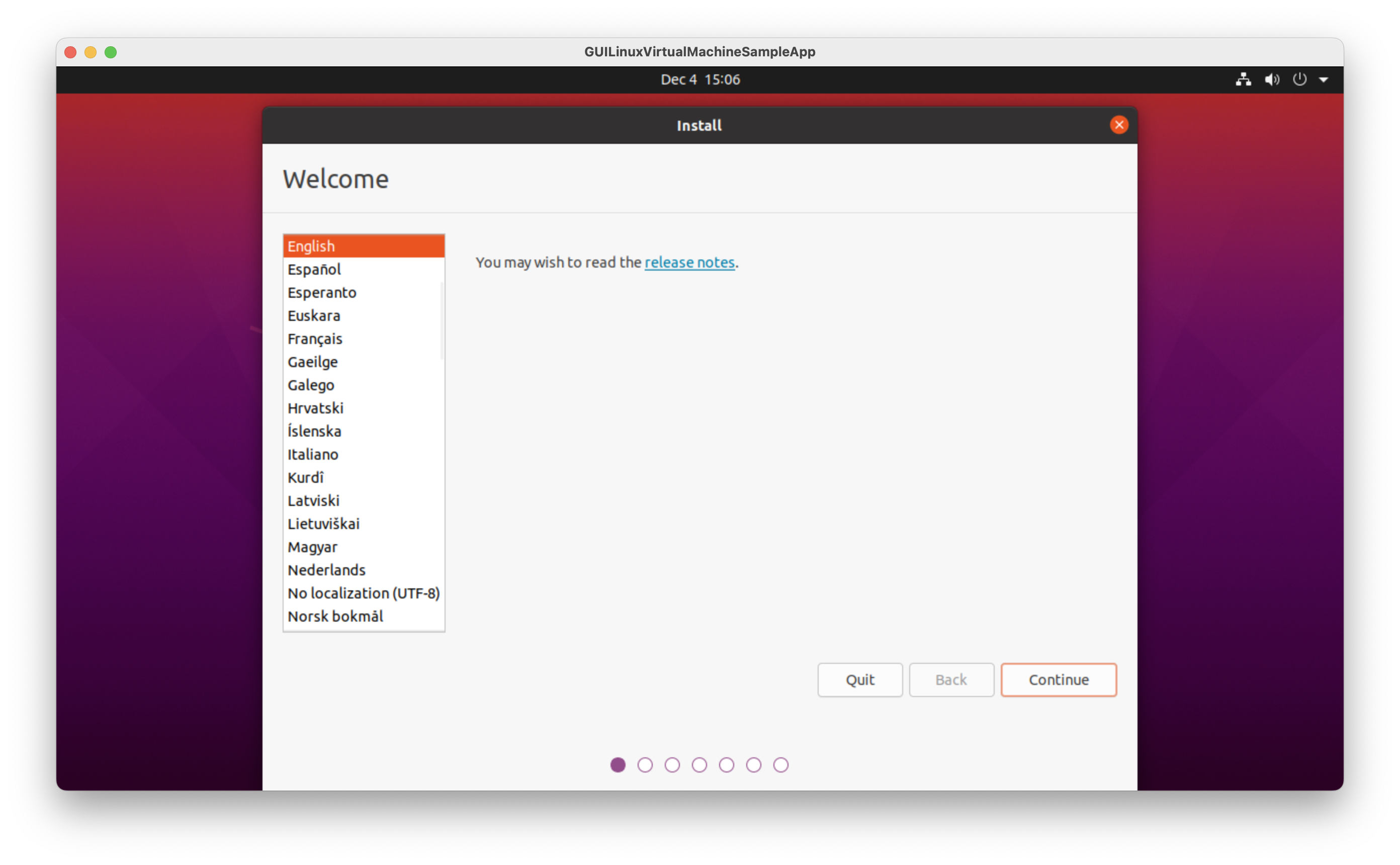
Task: Close the Install dialog with orange X
Action: 1118,125
